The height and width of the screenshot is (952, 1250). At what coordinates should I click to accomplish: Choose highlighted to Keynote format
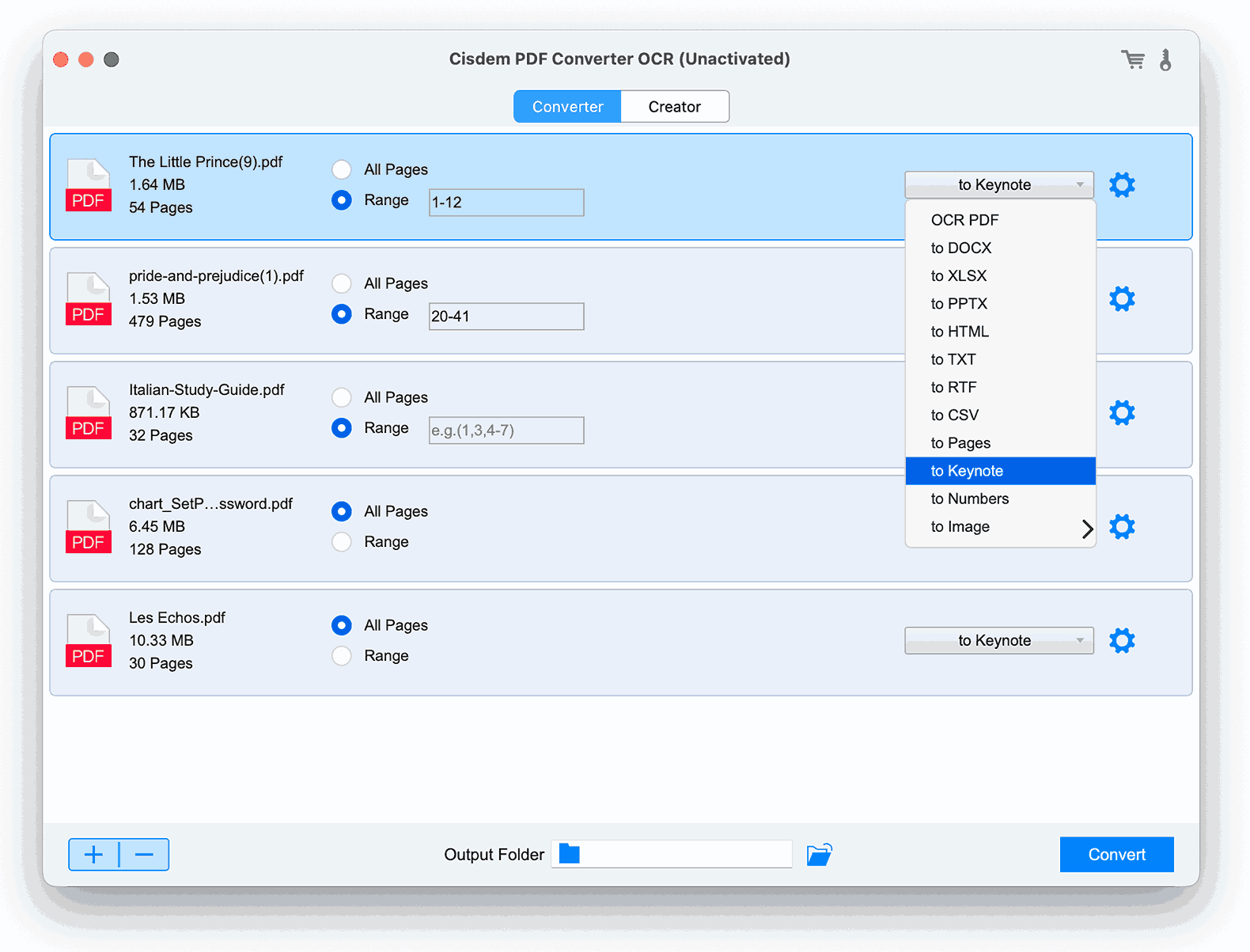pos(1001,471)
